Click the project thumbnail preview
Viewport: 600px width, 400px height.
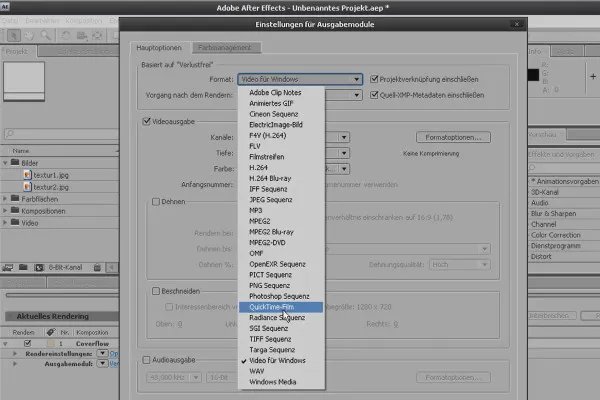click(24, 81)
